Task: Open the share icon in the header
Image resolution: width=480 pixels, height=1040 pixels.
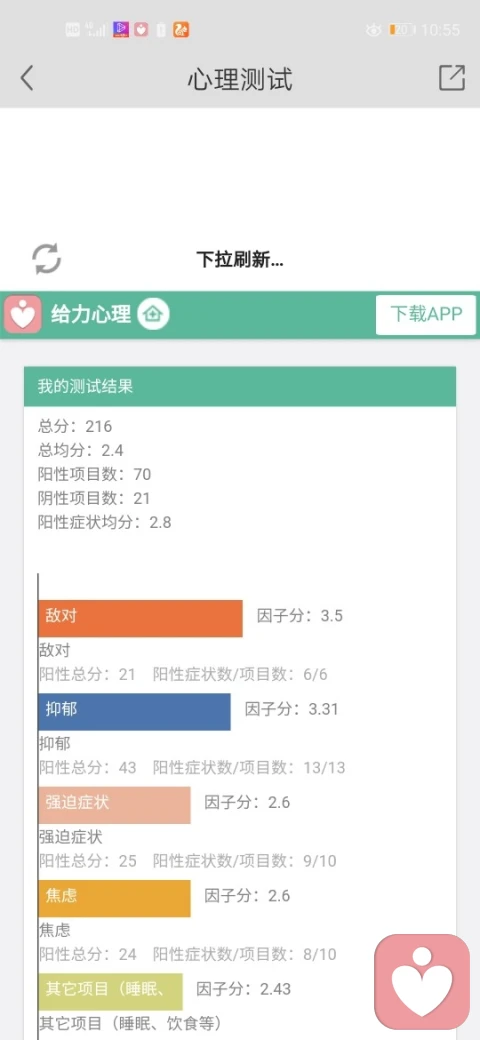Action: [x=452, y=78]
